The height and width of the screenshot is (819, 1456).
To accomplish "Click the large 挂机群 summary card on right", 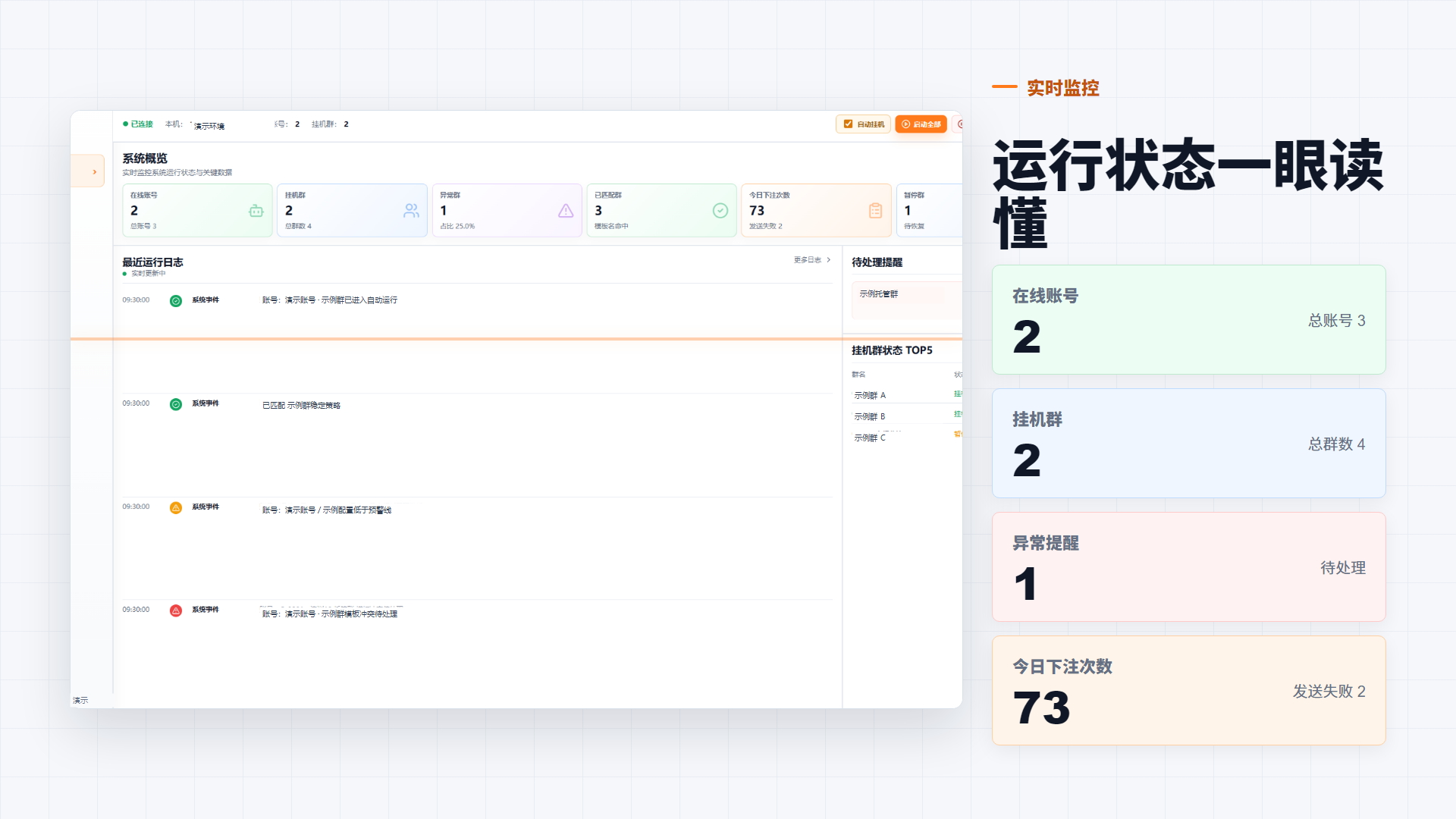I will pos(1188,444).
